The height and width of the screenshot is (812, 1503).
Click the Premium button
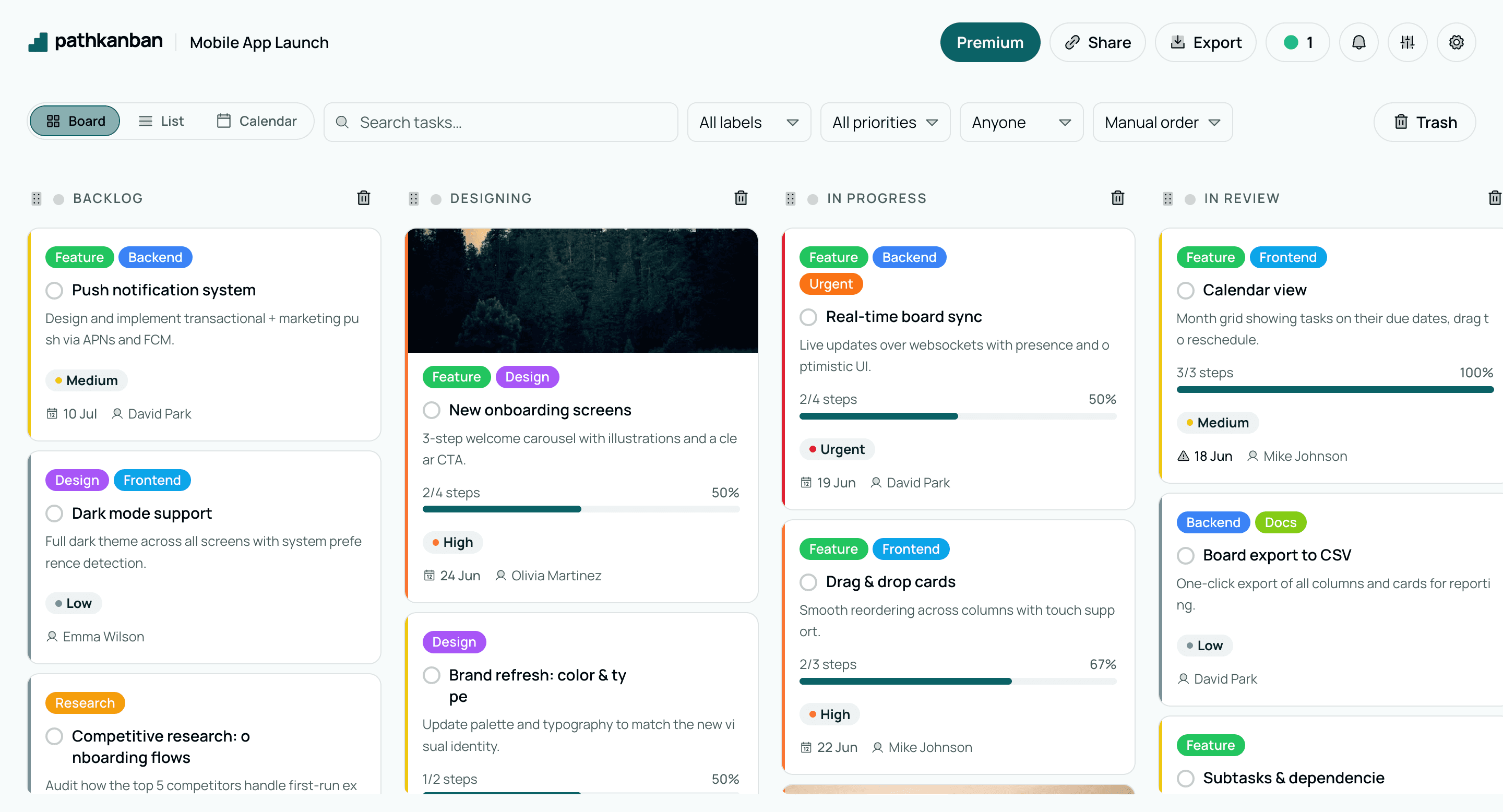point(990,43)
